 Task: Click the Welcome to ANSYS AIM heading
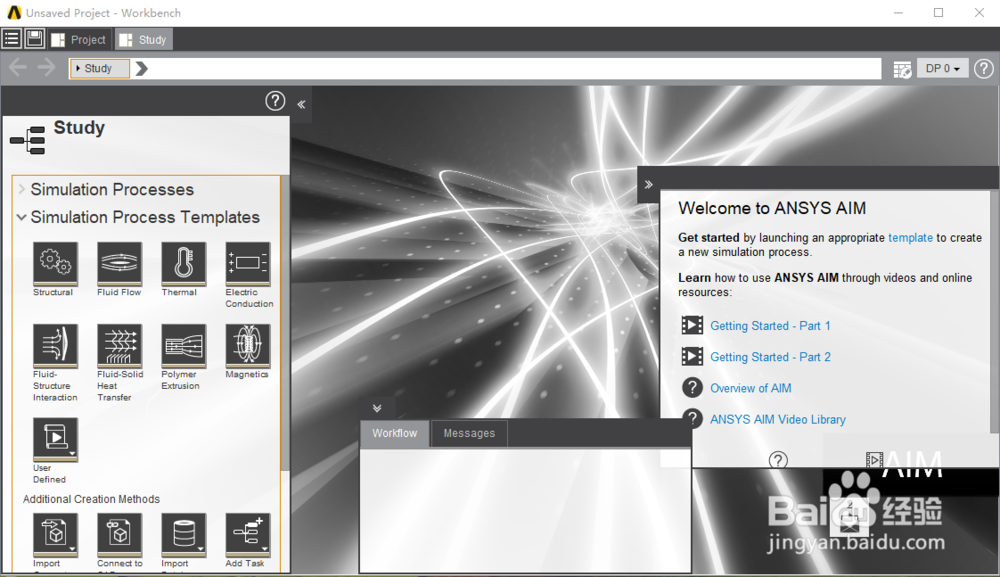pyautogui.click(x=772, y=208)
